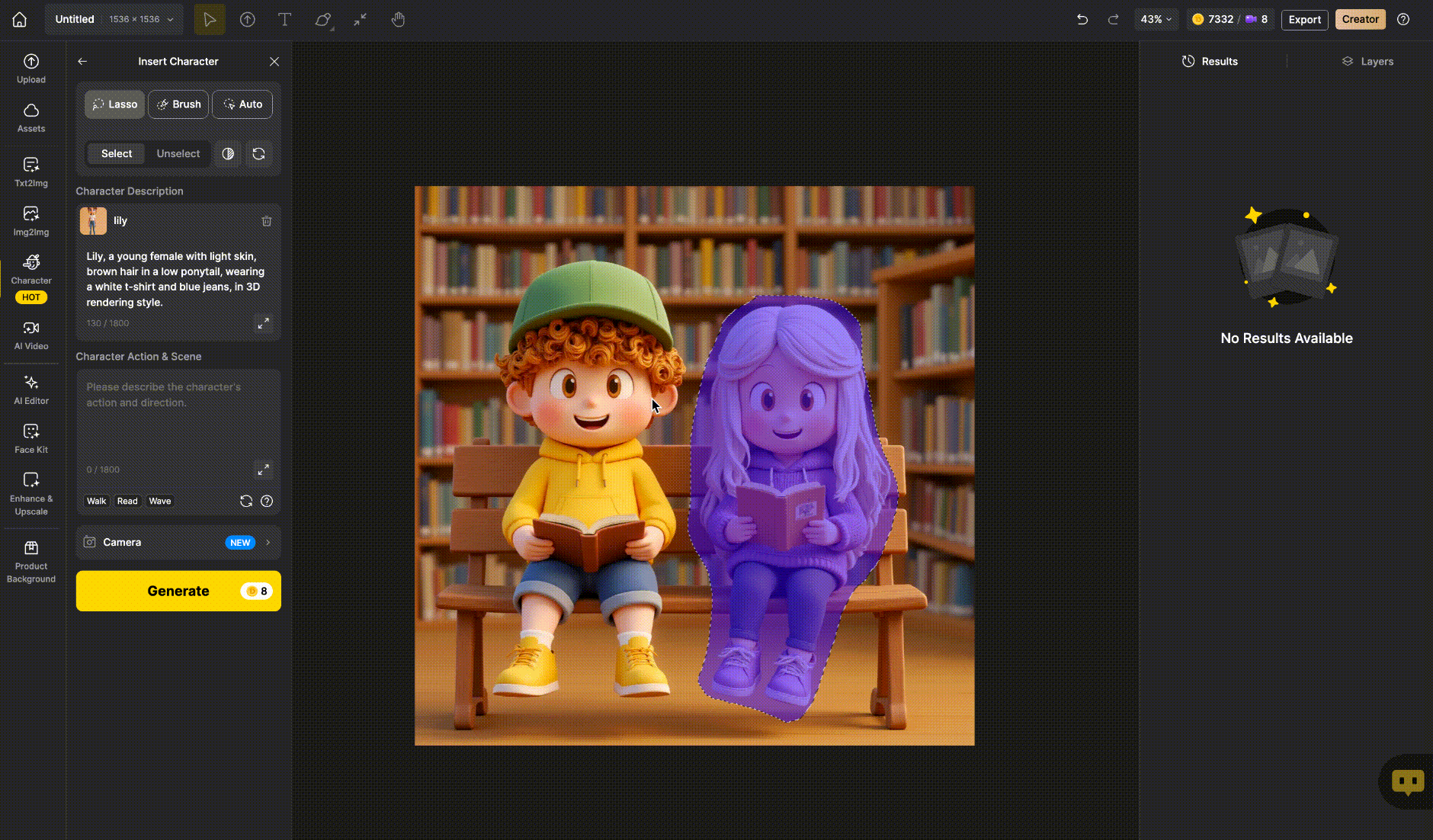Click the Undo arrow icon
This screenshot has width=1433, height=840.
(x=1082, y=20)
